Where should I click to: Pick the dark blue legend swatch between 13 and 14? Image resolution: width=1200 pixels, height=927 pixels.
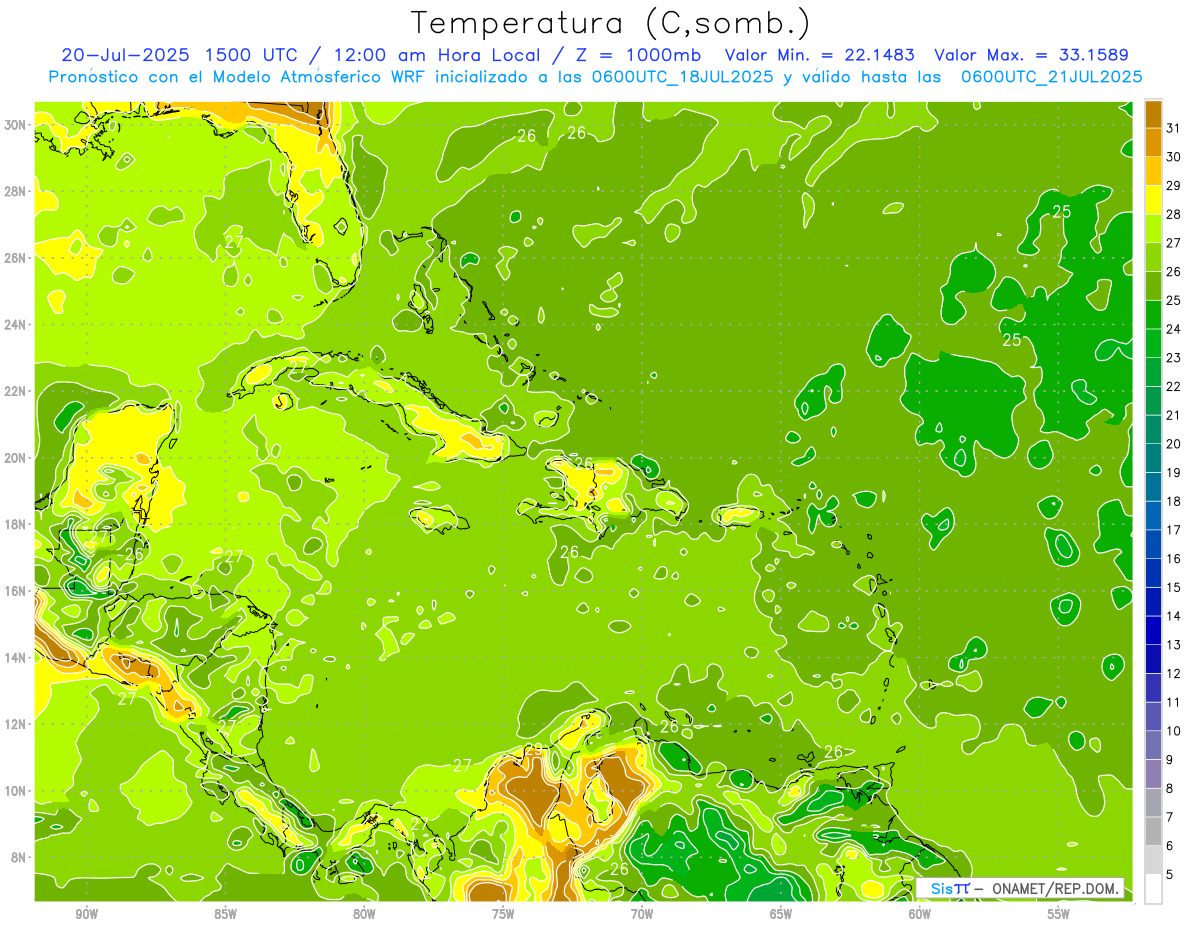1153,631
